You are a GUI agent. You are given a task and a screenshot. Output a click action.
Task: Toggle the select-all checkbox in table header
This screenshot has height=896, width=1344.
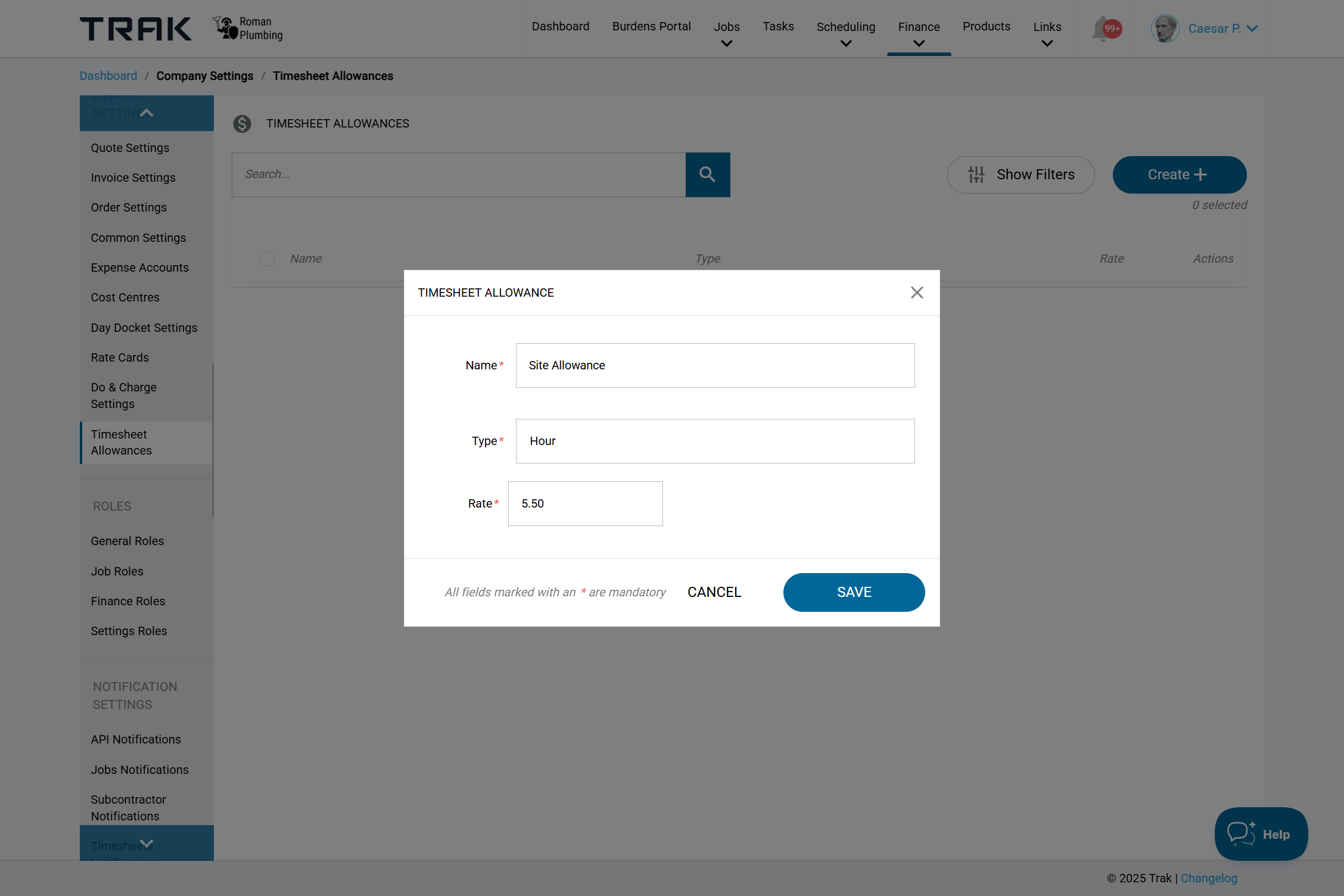point(267,259)
